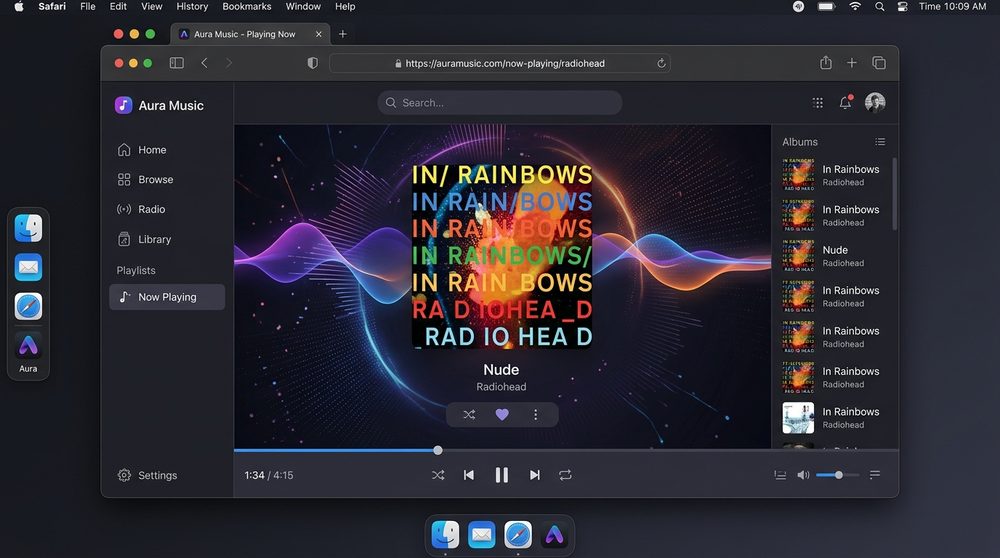Open the Help menu
Viewport: 1000px width, 558px height.
pyautogui.click(x=345, y=6)
